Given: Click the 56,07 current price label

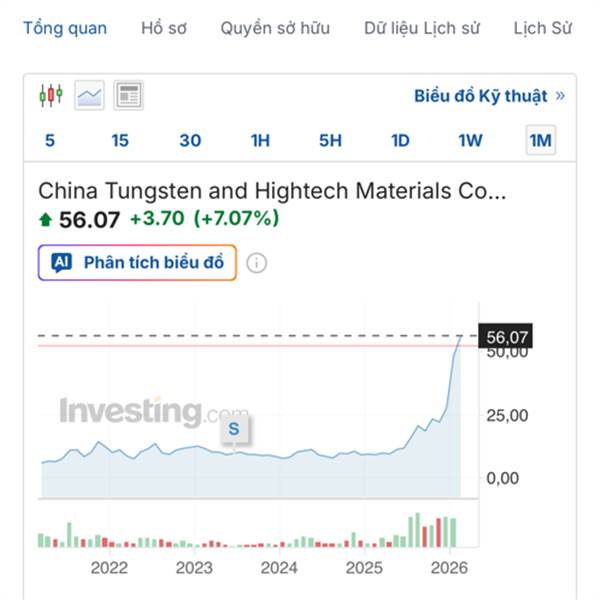Looking at the screenshot, I should (x=507, y=337).
